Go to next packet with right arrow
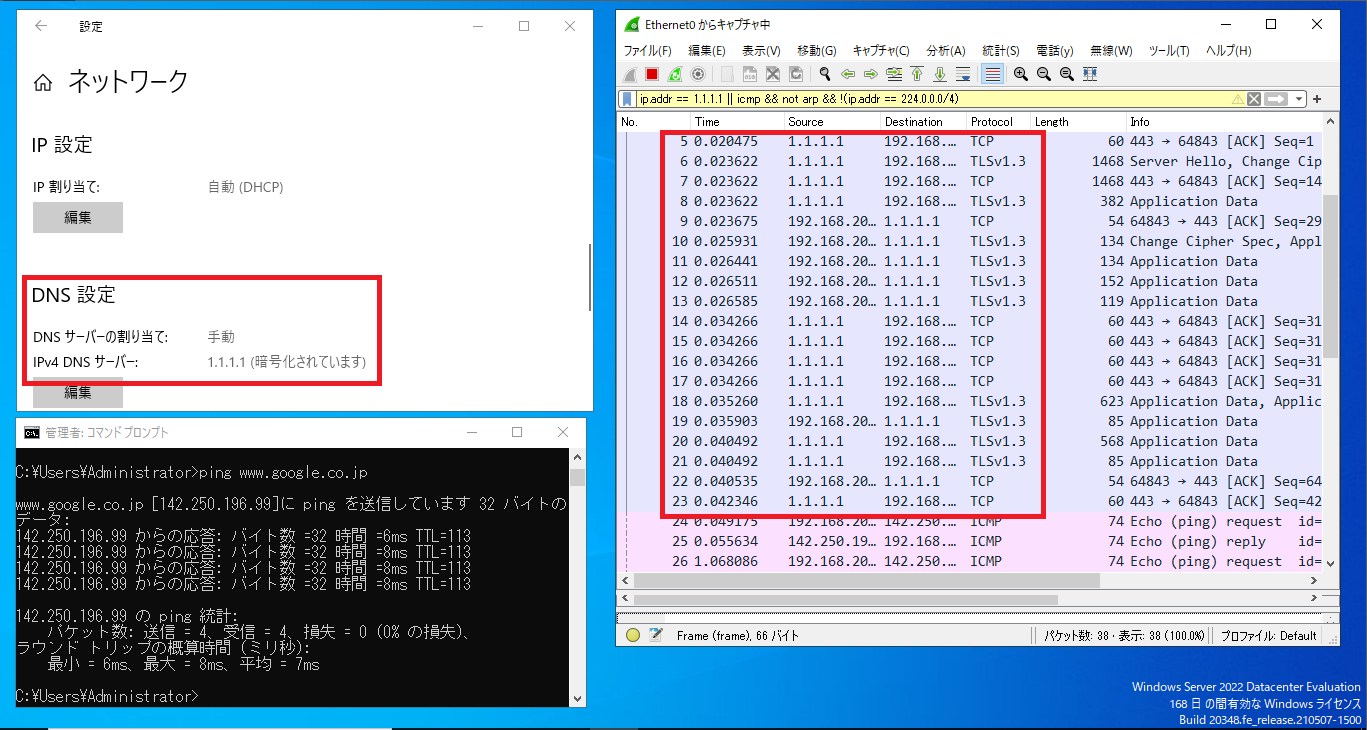1367x730 pixels. pyautogui.click(x=871, y=74)
